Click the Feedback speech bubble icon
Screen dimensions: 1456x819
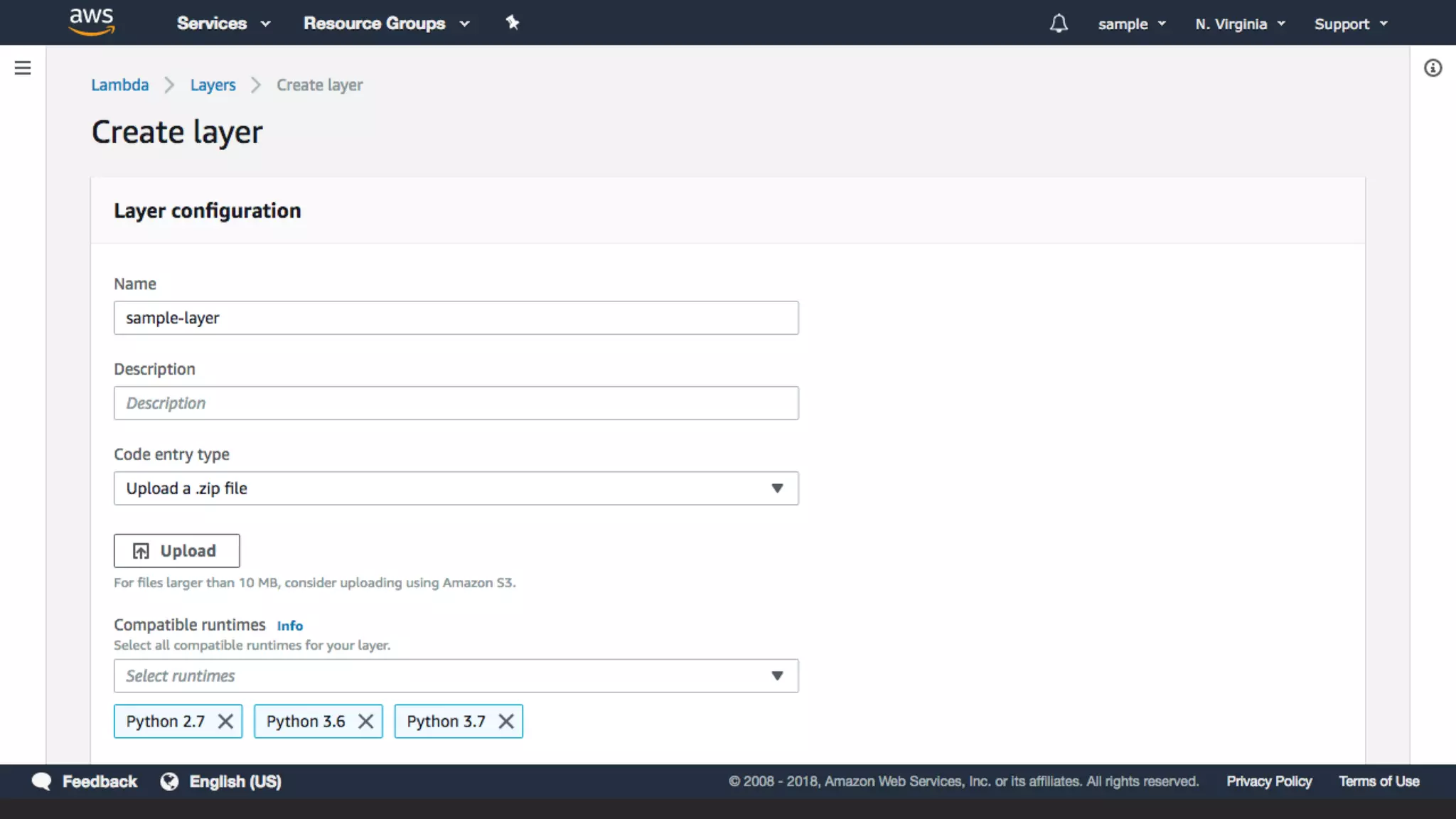(x=41, y=781)
